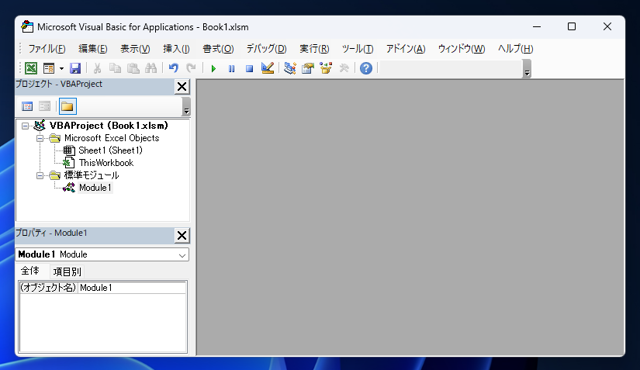Image resolution: width=640 pixels, height=370 pixels.
Task: Open the Insert object dropdown arrow
Action: click(62, 68)
